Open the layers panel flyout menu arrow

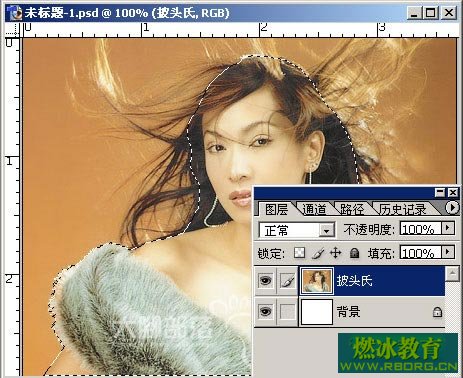pos(452,208)
